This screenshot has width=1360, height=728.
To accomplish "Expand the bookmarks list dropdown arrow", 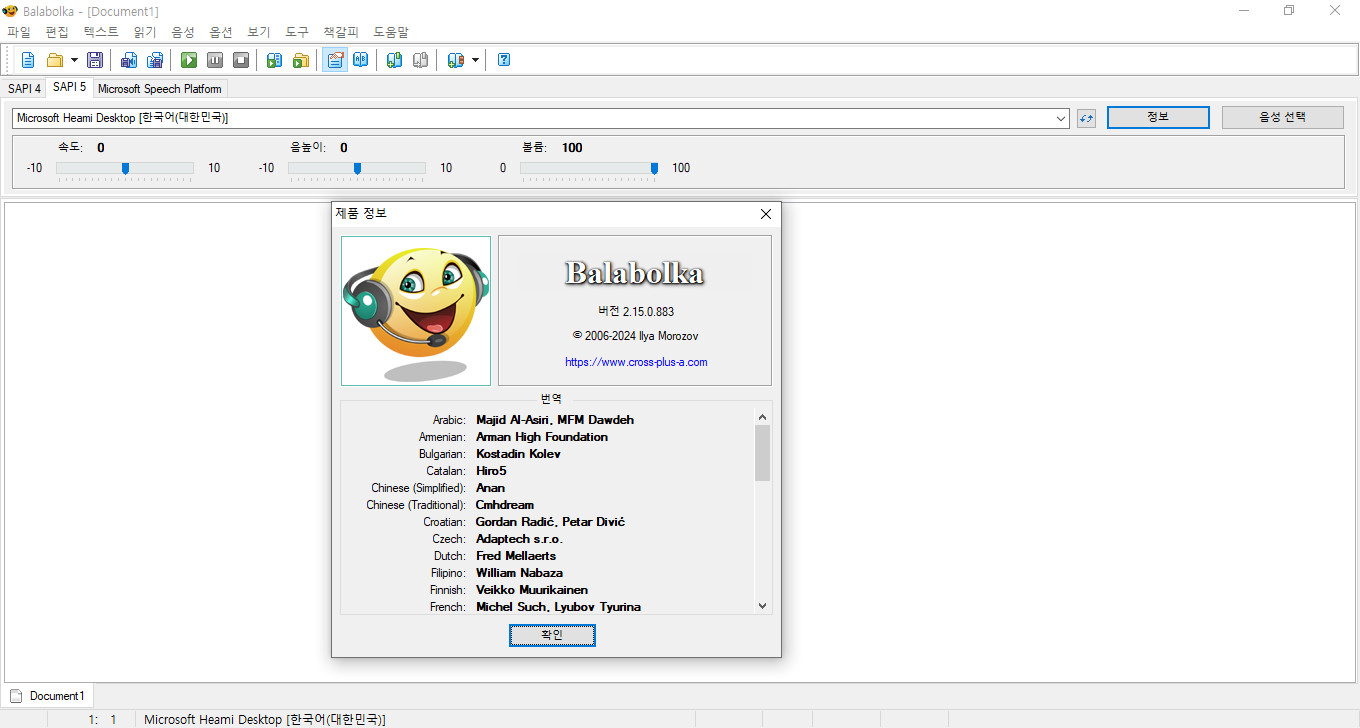I will [x=475, y=60].
